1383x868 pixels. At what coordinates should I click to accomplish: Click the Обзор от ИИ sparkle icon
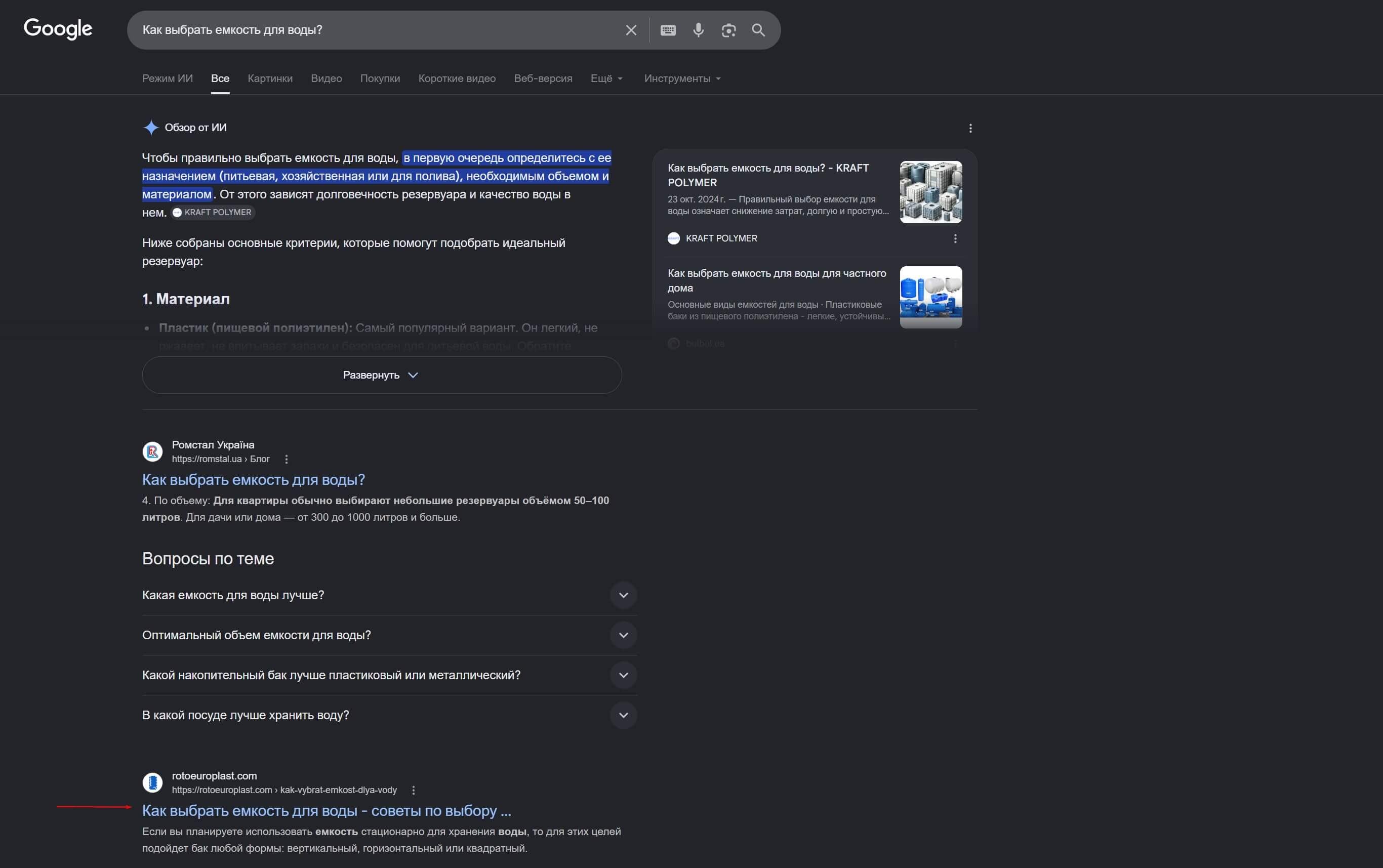(x=151, y=128)
